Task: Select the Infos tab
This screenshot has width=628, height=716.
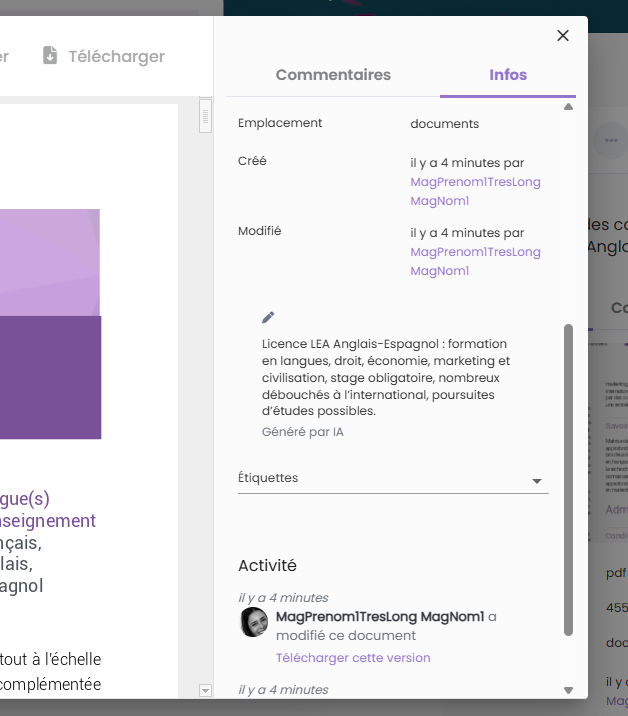Action: coord(508,75)
